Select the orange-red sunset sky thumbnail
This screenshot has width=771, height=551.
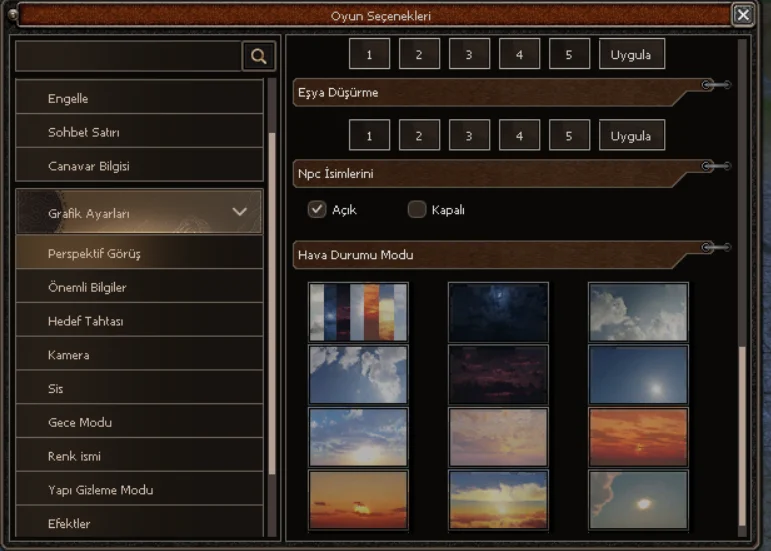[x=638, y=437]
